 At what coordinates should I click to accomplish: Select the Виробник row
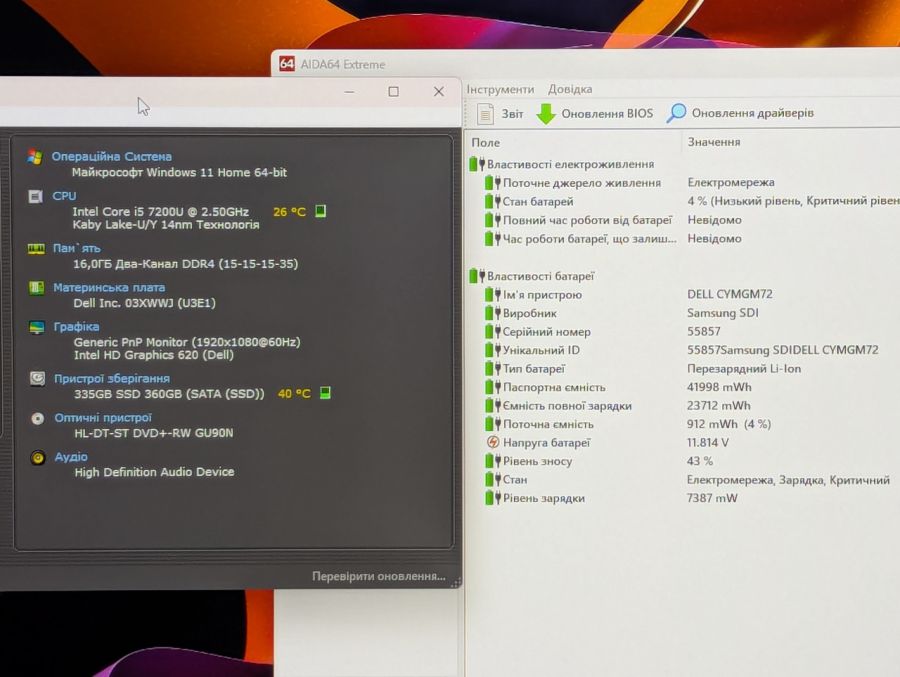point(683,313)
